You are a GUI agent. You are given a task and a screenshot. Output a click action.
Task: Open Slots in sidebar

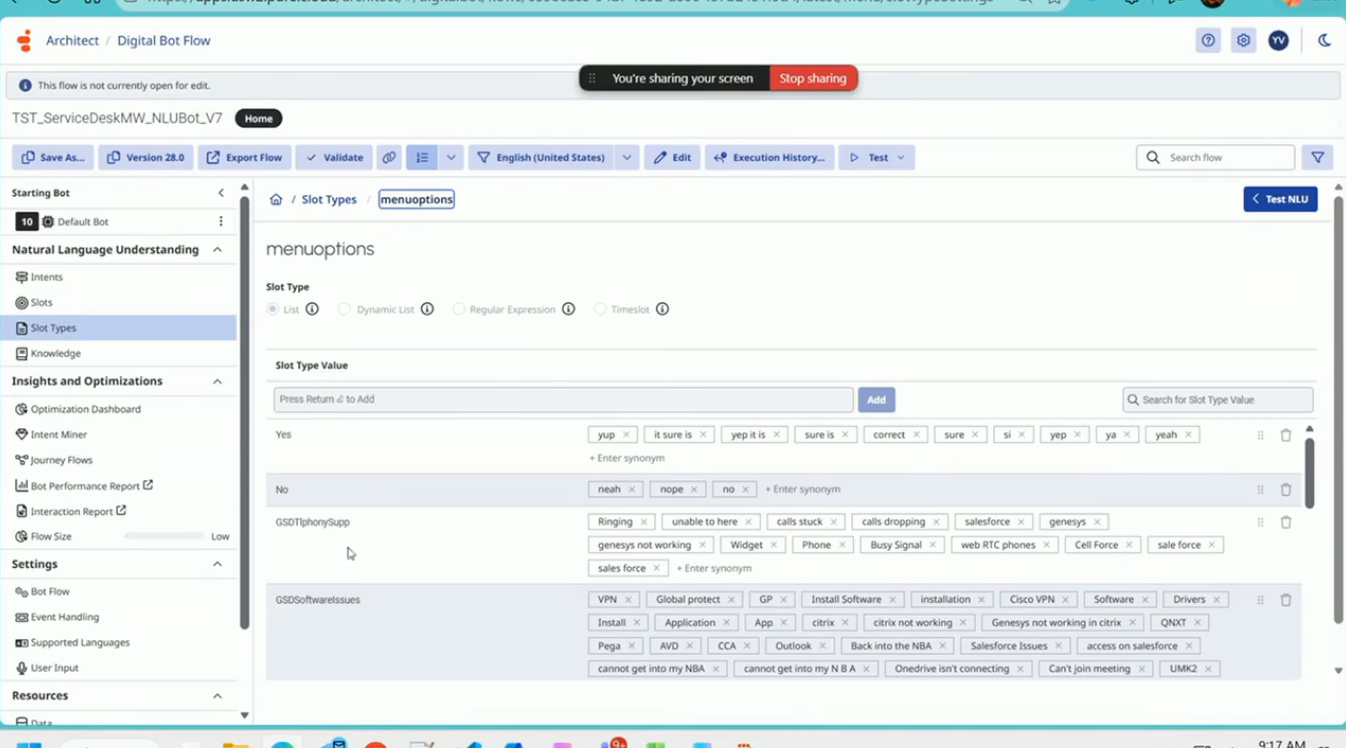(42, 303)
